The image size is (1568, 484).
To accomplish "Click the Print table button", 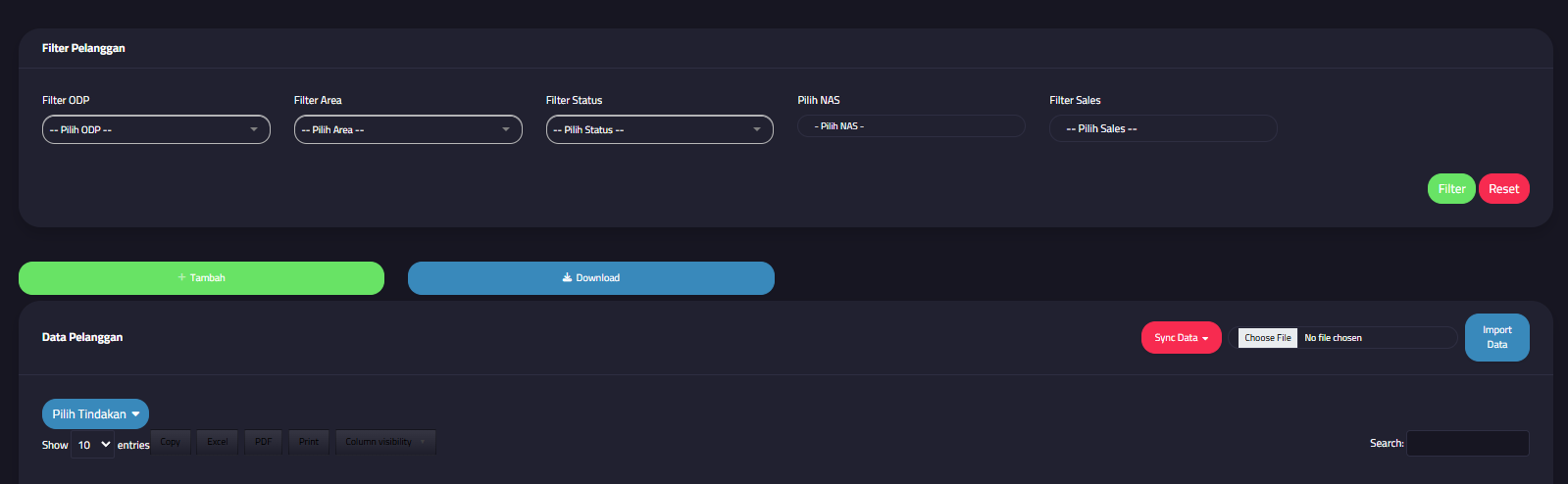I will [x=309, y=442].
